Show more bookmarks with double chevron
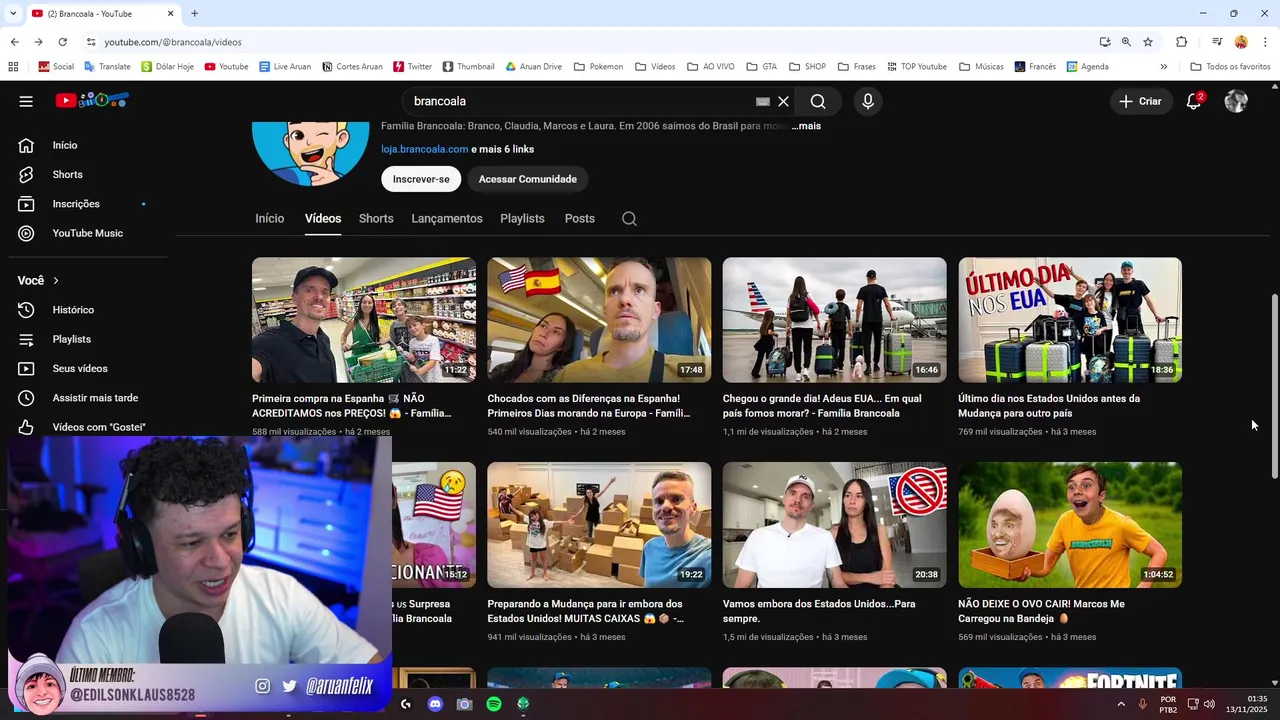The height and width of the screenshot is (720, 1280). click(x=1163, y=67)
